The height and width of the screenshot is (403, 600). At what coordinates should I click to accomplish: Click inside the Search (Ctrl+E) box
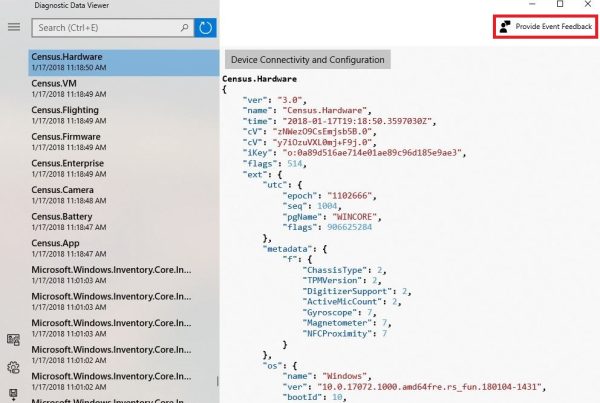click(110, 27)
